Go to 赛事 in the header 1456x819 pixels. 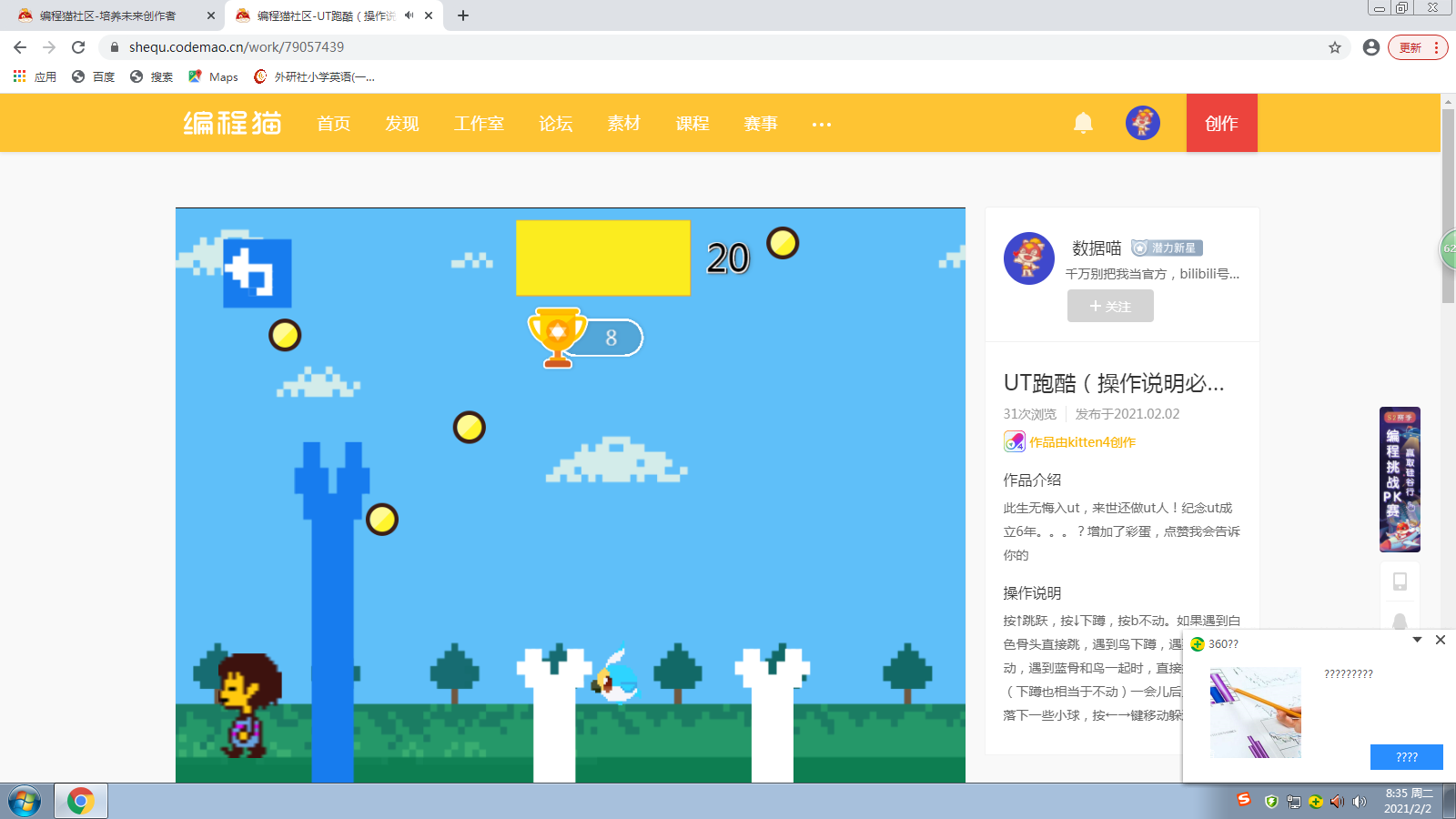click(x=761, y=123)
